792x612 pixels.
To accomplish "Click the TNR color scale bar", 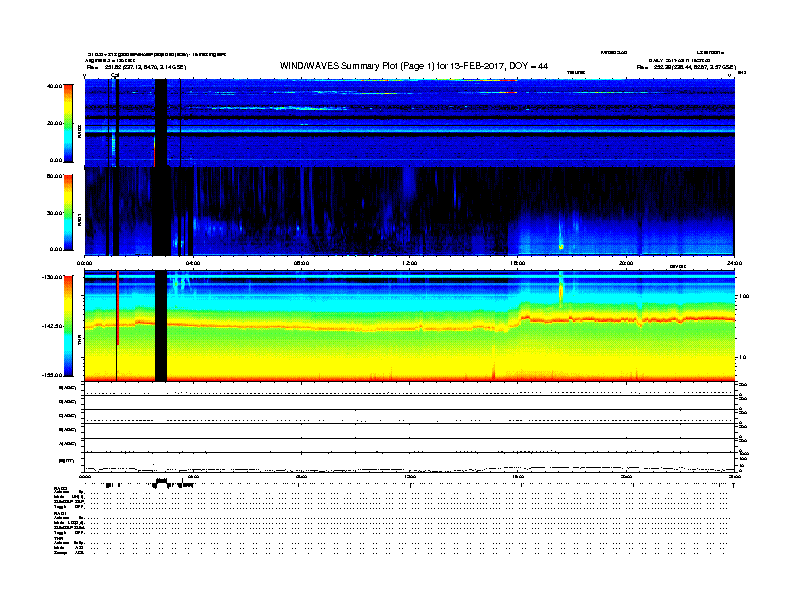I will (68, 326).
